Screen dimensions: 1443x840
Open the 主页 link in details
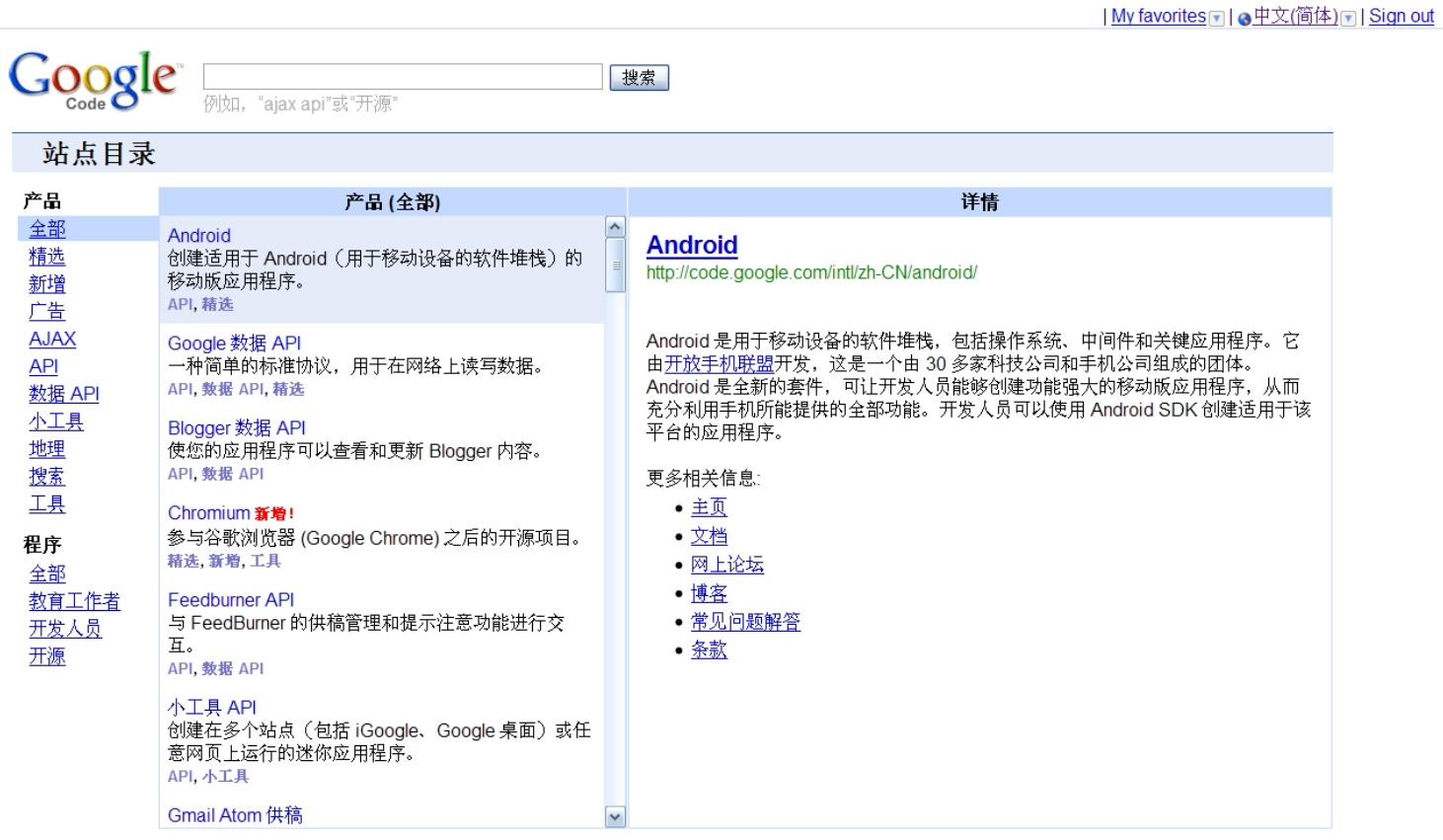point(709,507)
